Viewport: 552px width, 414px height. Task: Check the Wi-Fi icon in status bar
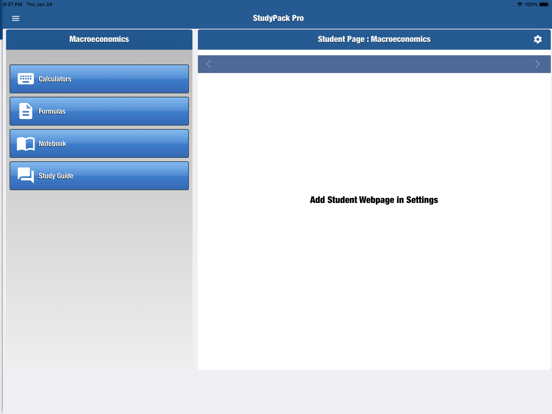tap(520, 4)
